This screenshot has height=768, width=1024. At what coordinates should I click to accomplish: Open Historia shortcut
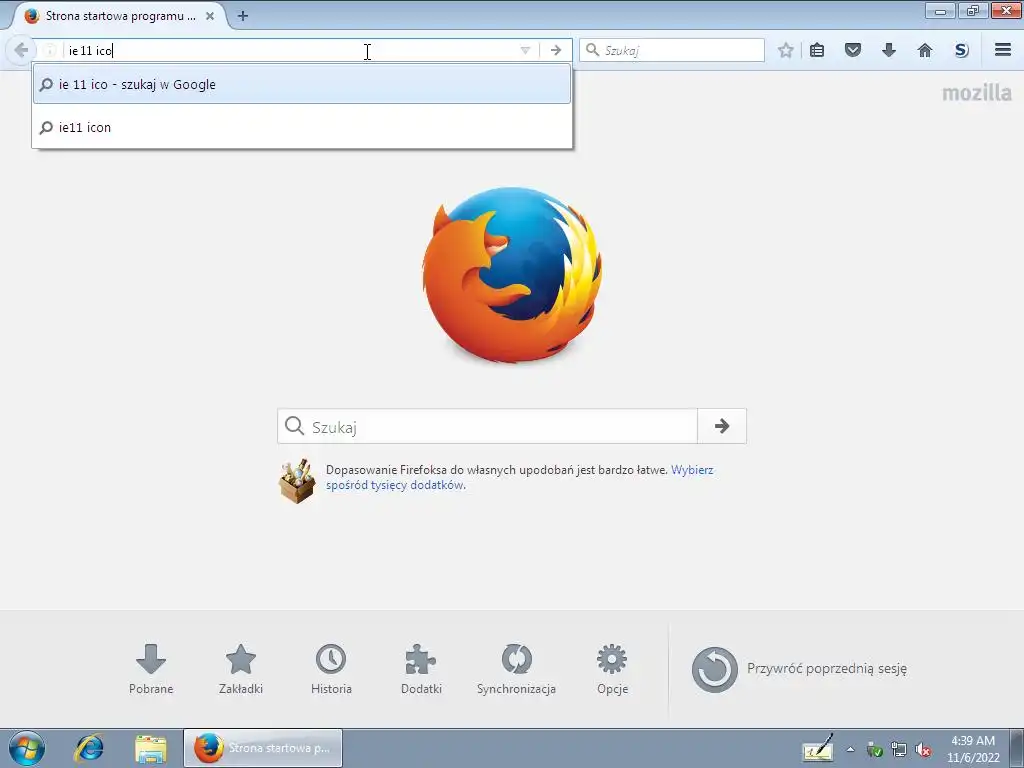(x=331, y=669)
